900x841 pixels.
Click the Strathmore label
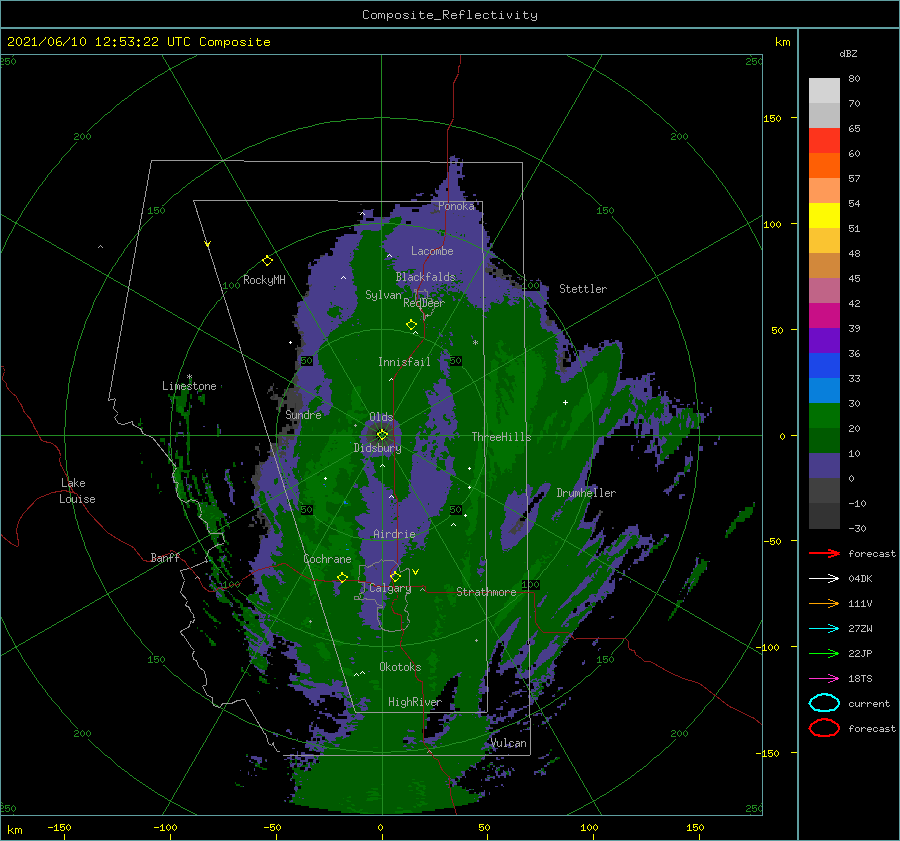486,592
